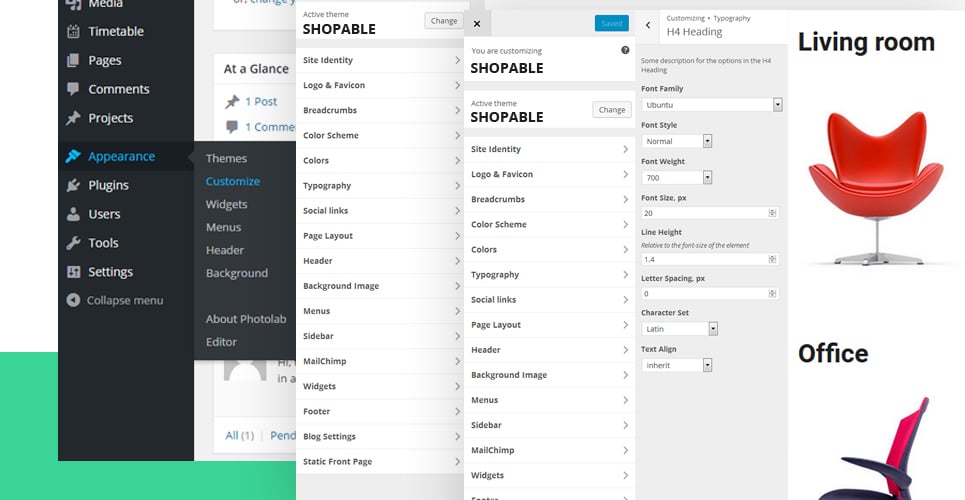Select Widgets in Appearance submenu
The width and height of the screenshot is (965, 500).
[x=226, y=204]
